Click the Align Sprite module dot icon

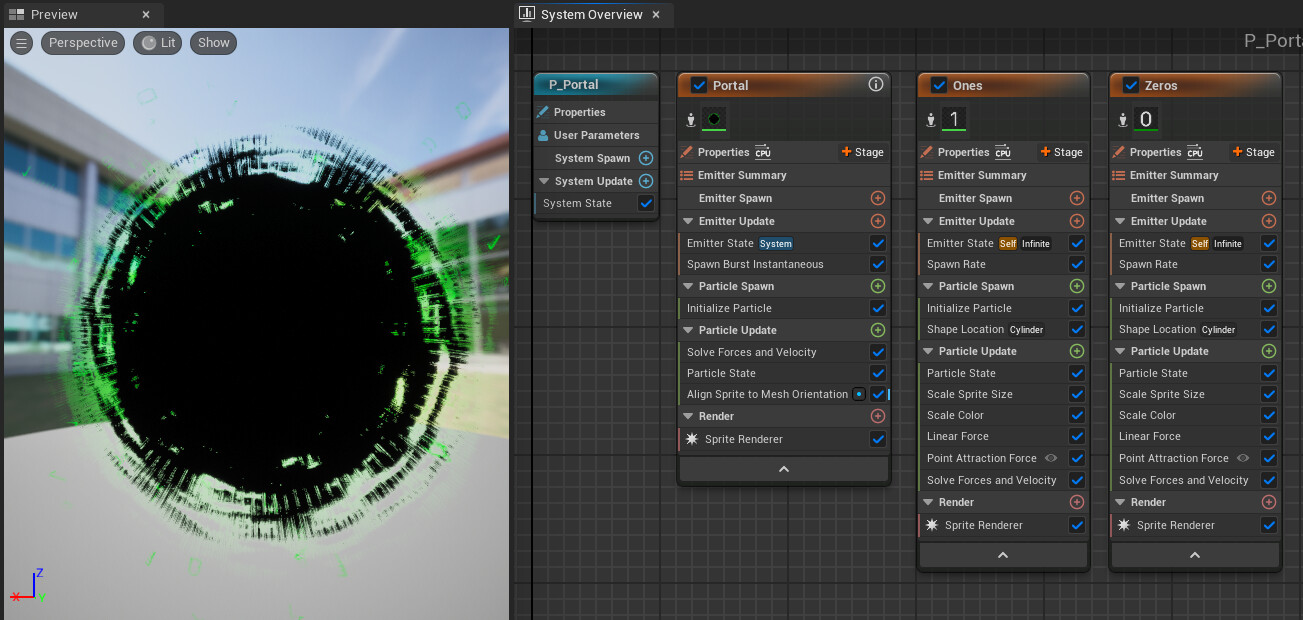pos(858,394)
